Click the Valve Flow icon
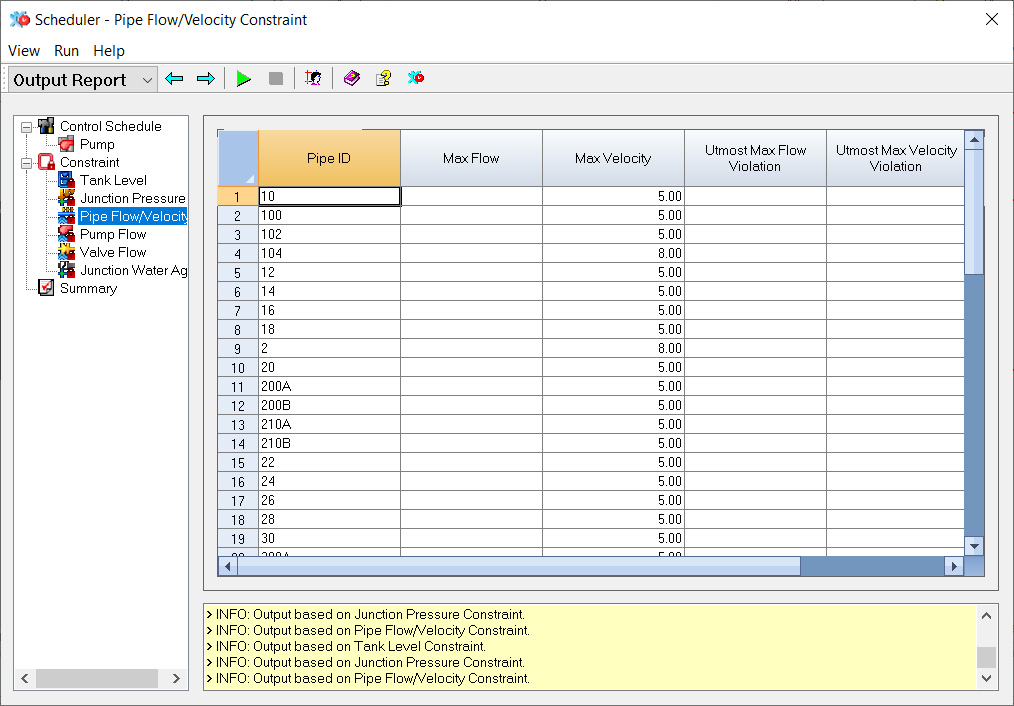Image resolution: width=1014 pixels, height=706 pixels. (66, 252)
